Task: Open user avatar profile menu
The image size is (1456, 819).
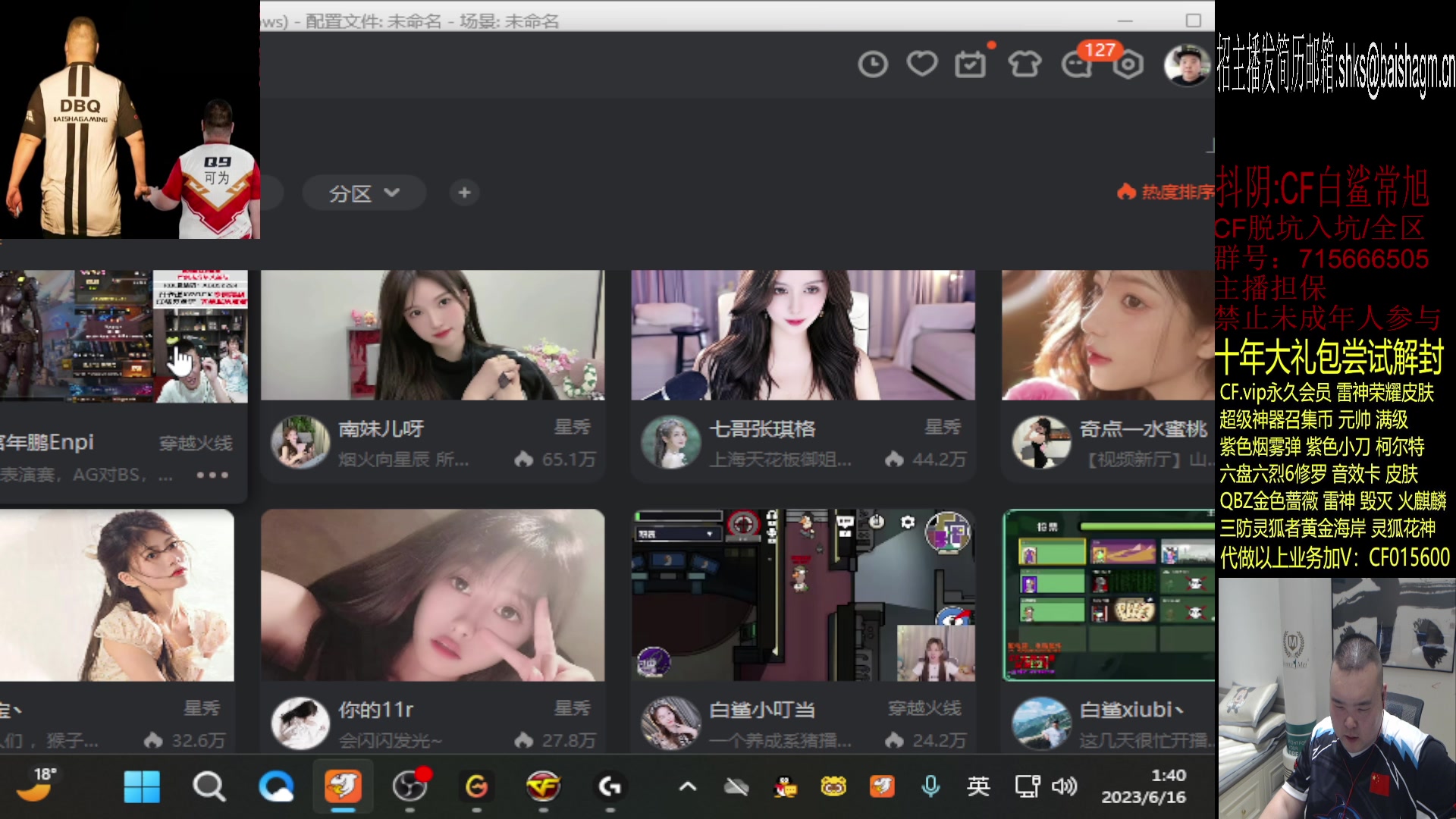Action: pos(1186,65)
